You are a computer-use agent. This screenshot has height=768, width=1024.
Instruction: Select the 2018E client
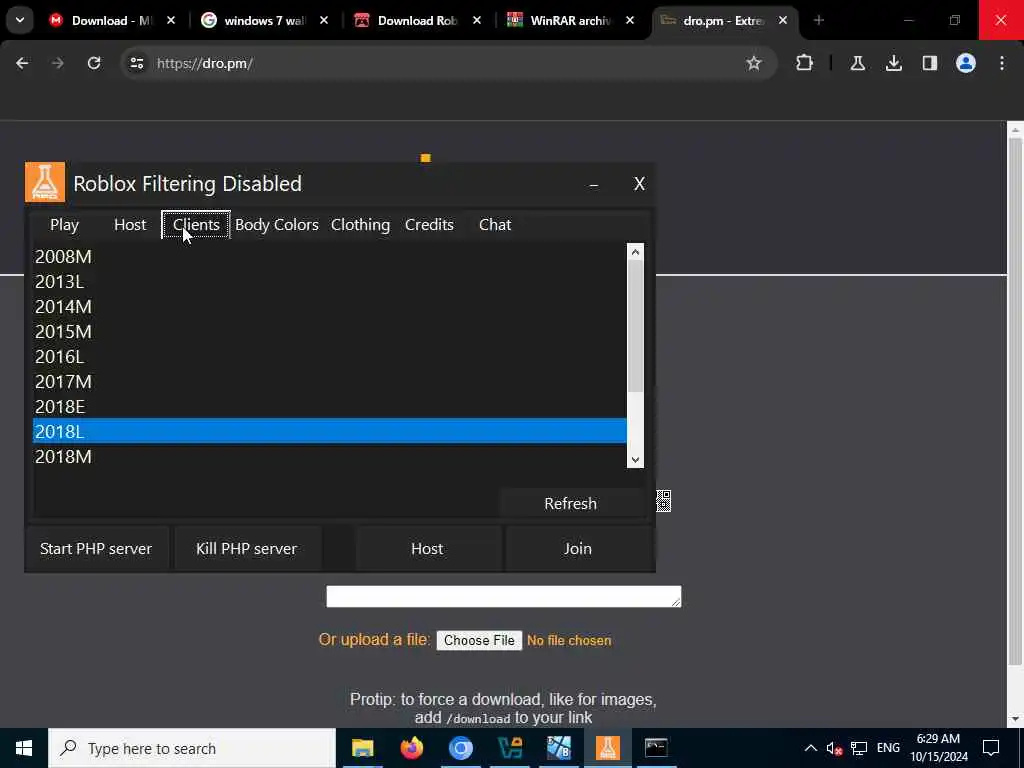[330, 406]
